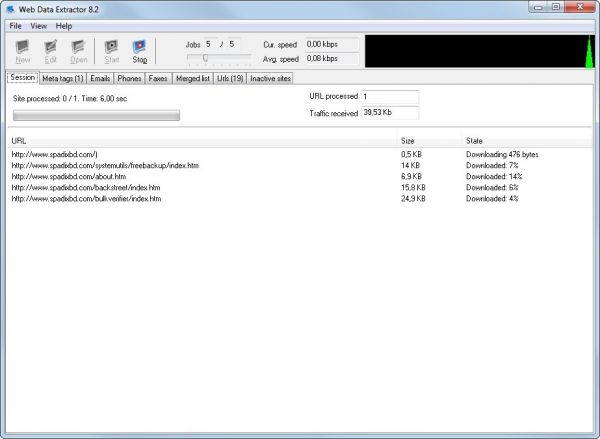Switch to the Session tab
The image size is (600, 439).
click(x=23, y=78)
